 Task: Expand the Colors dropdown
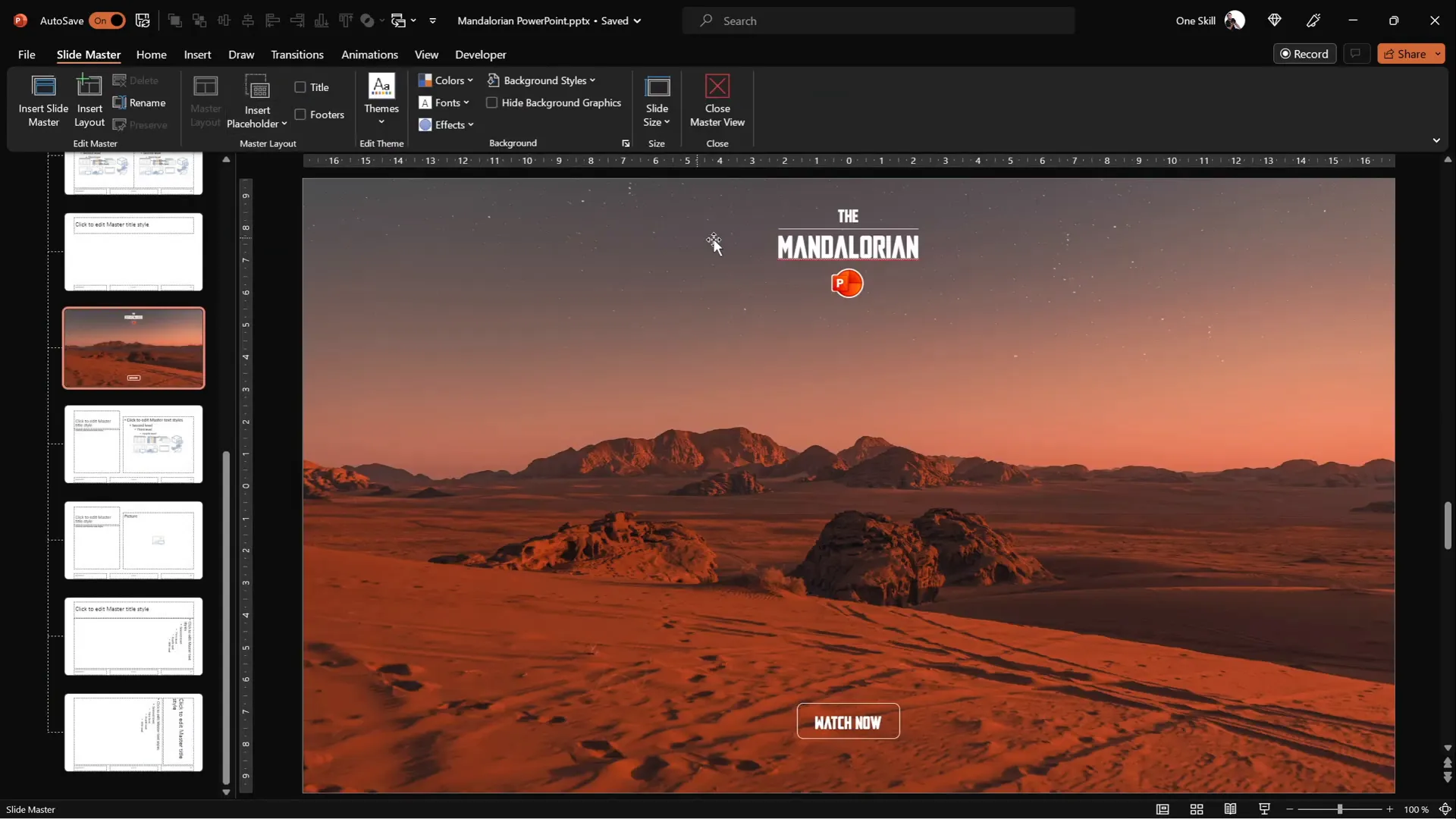point(446,80)
